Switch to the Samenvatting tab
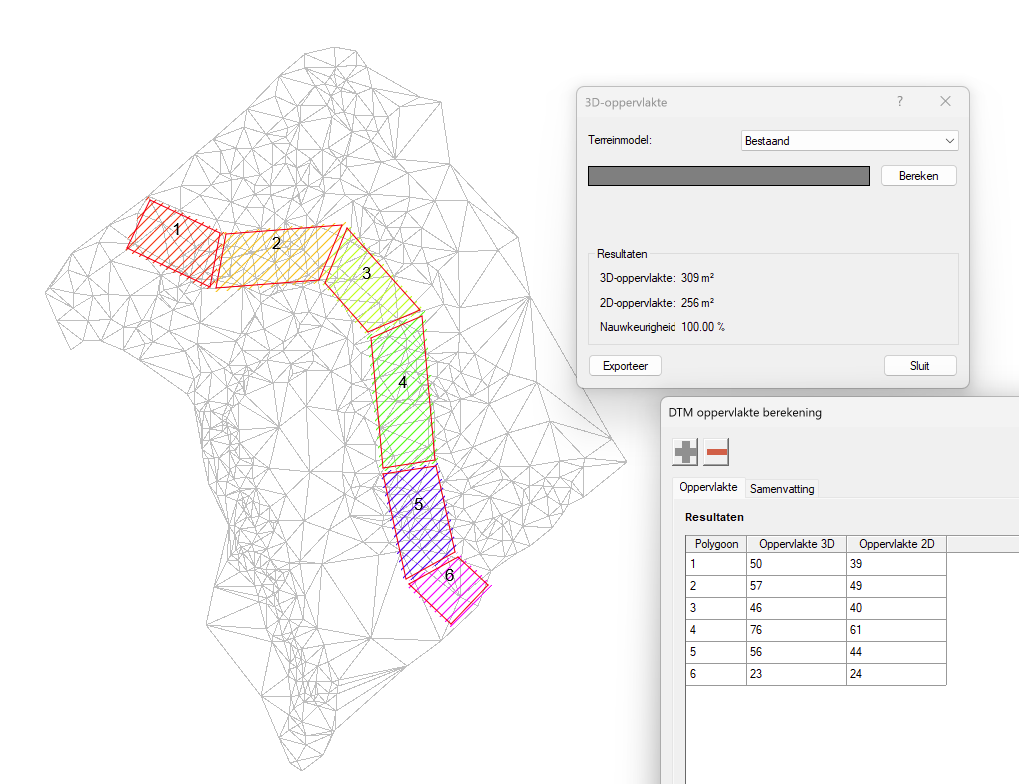The image size is (1019, 784). point(782,488)
